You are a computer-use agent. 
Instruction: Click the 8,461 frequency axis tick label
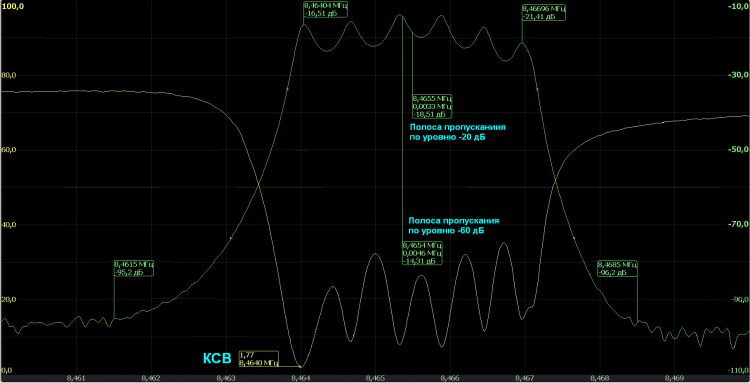click(x=76, y=378)
